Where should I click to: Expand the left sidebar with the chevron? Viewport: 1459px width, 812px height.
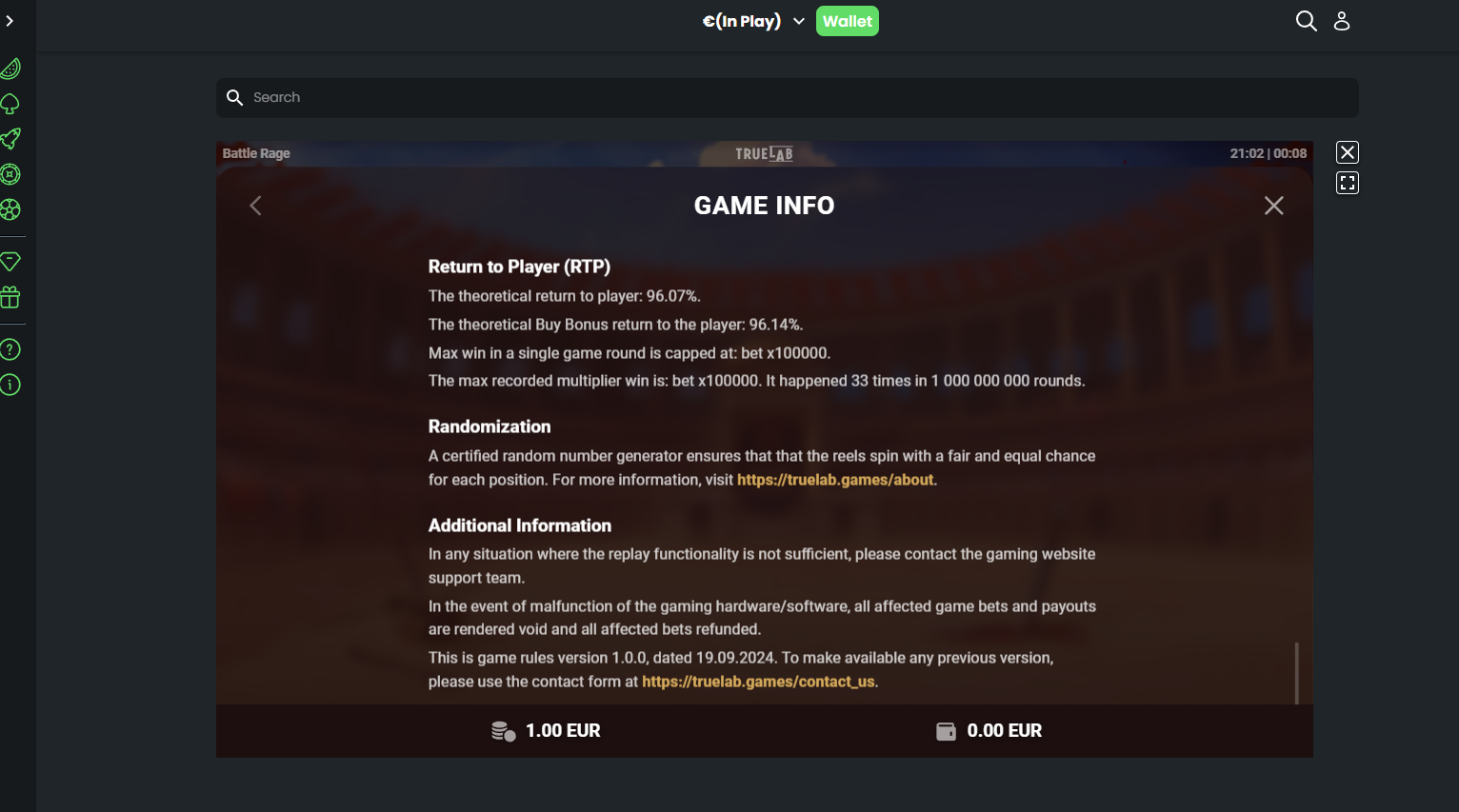(10, 21)
